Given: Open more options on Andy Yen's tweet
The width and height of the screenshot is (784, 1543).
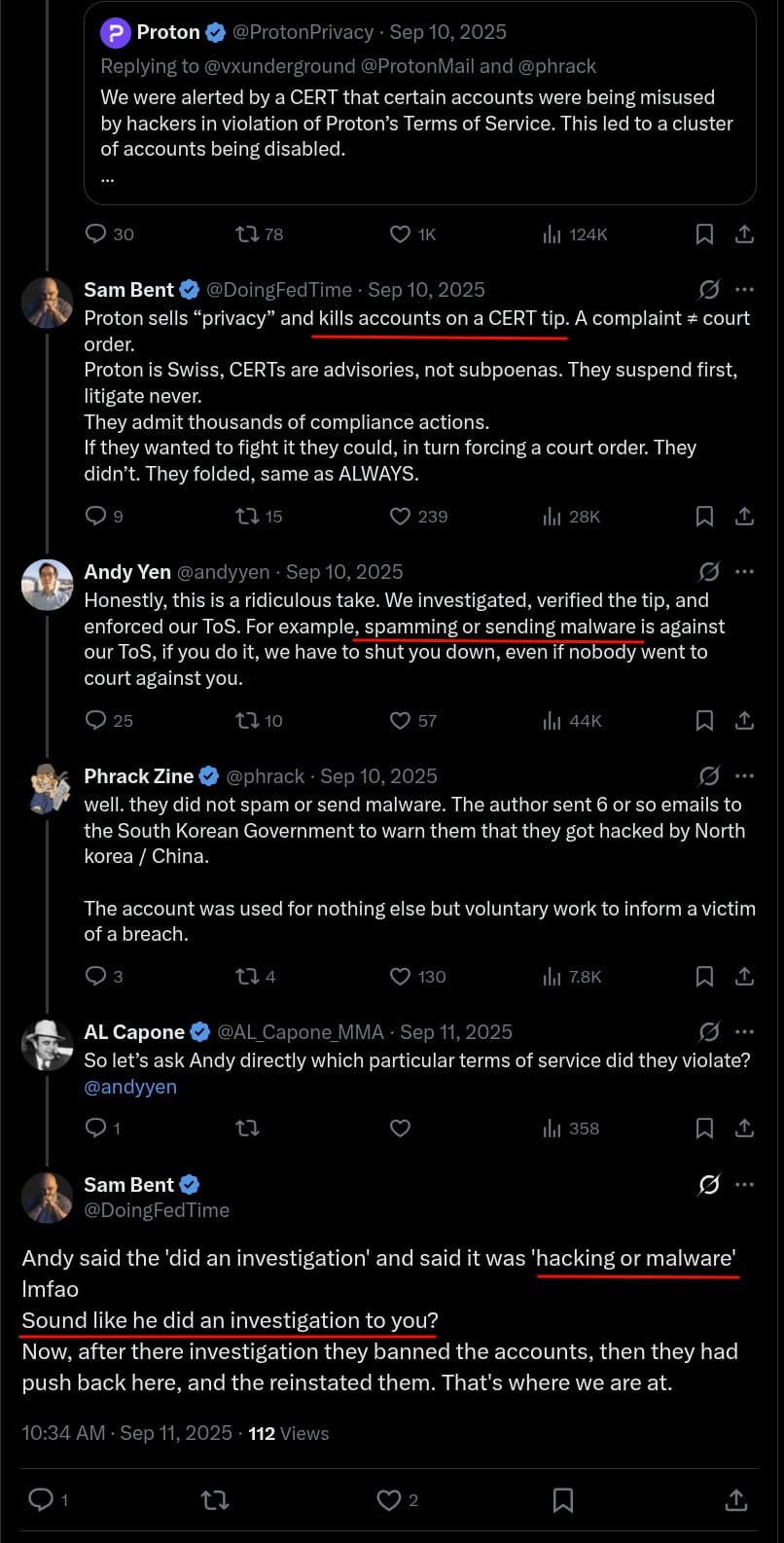Looking at the screenshot, I should [745, 571].
